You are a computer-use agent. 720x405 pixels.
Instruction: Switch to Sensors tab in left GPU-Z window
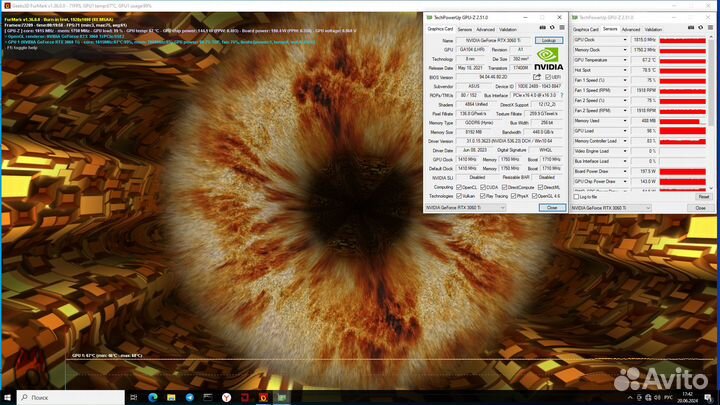point(465,29)
